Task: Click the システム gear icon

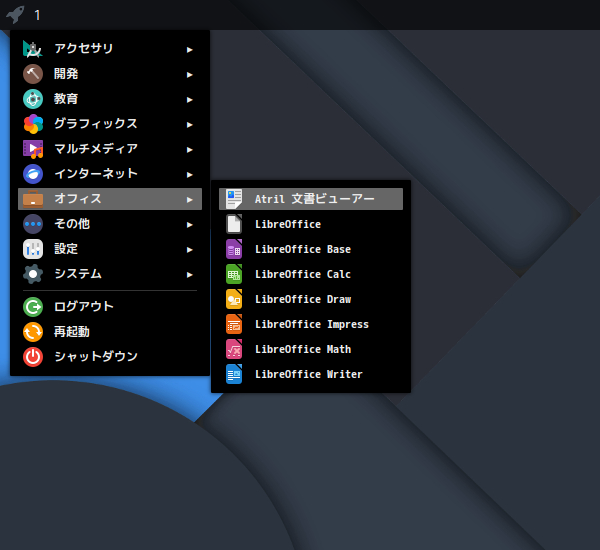Action: [x=33, y=274]
